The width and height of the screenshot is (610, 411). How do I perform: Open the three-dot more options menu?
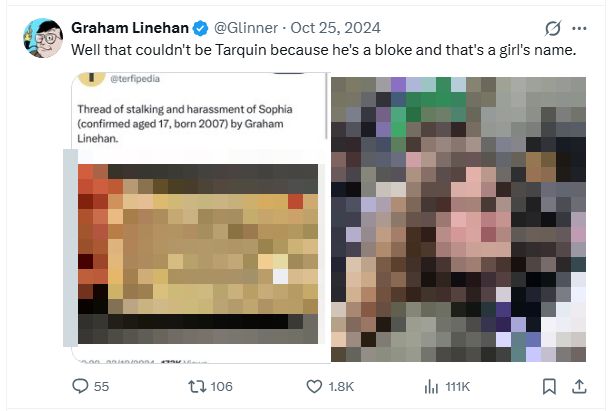pos(579,28)
